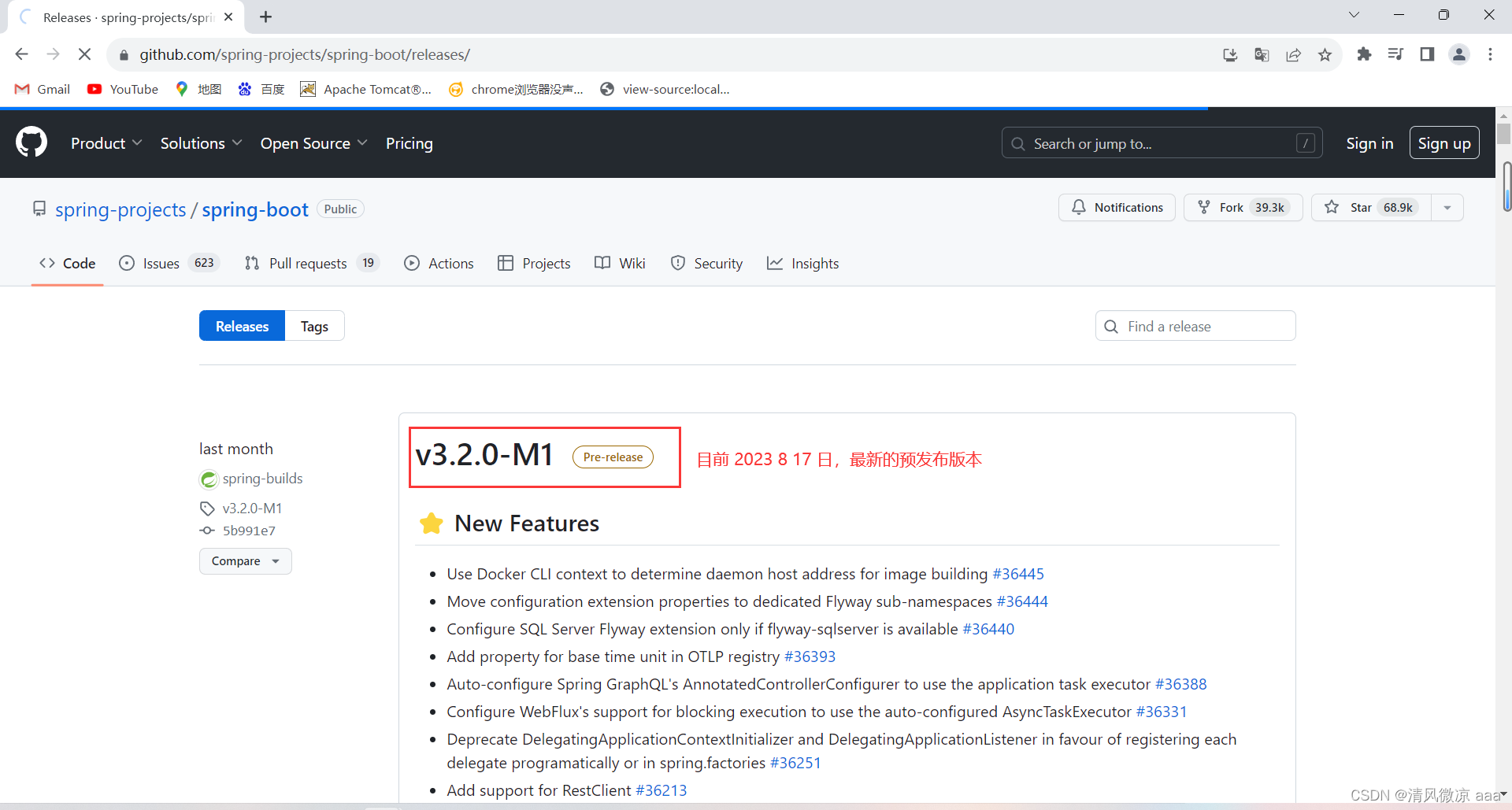Click the GitHub logo icon
1512x810 pixels.
point(31,142)
